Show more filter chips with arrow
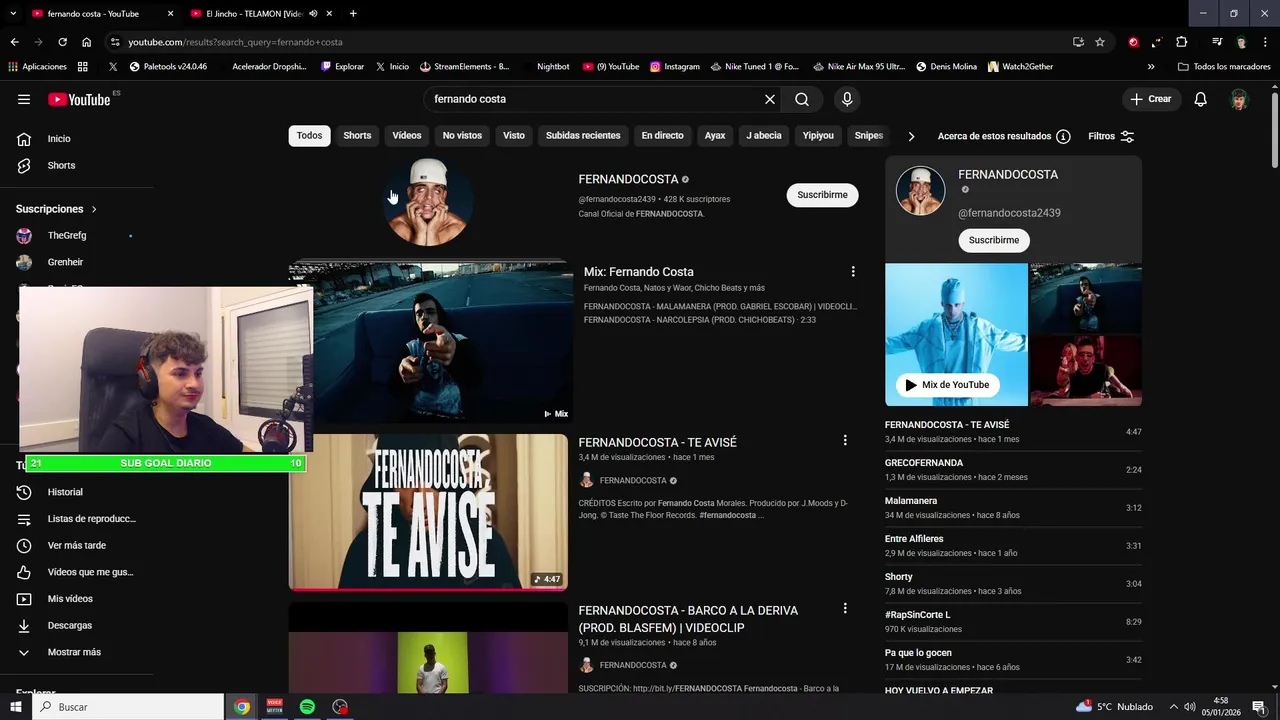This screenshot has height=720, width=1280. coord(911,136)
